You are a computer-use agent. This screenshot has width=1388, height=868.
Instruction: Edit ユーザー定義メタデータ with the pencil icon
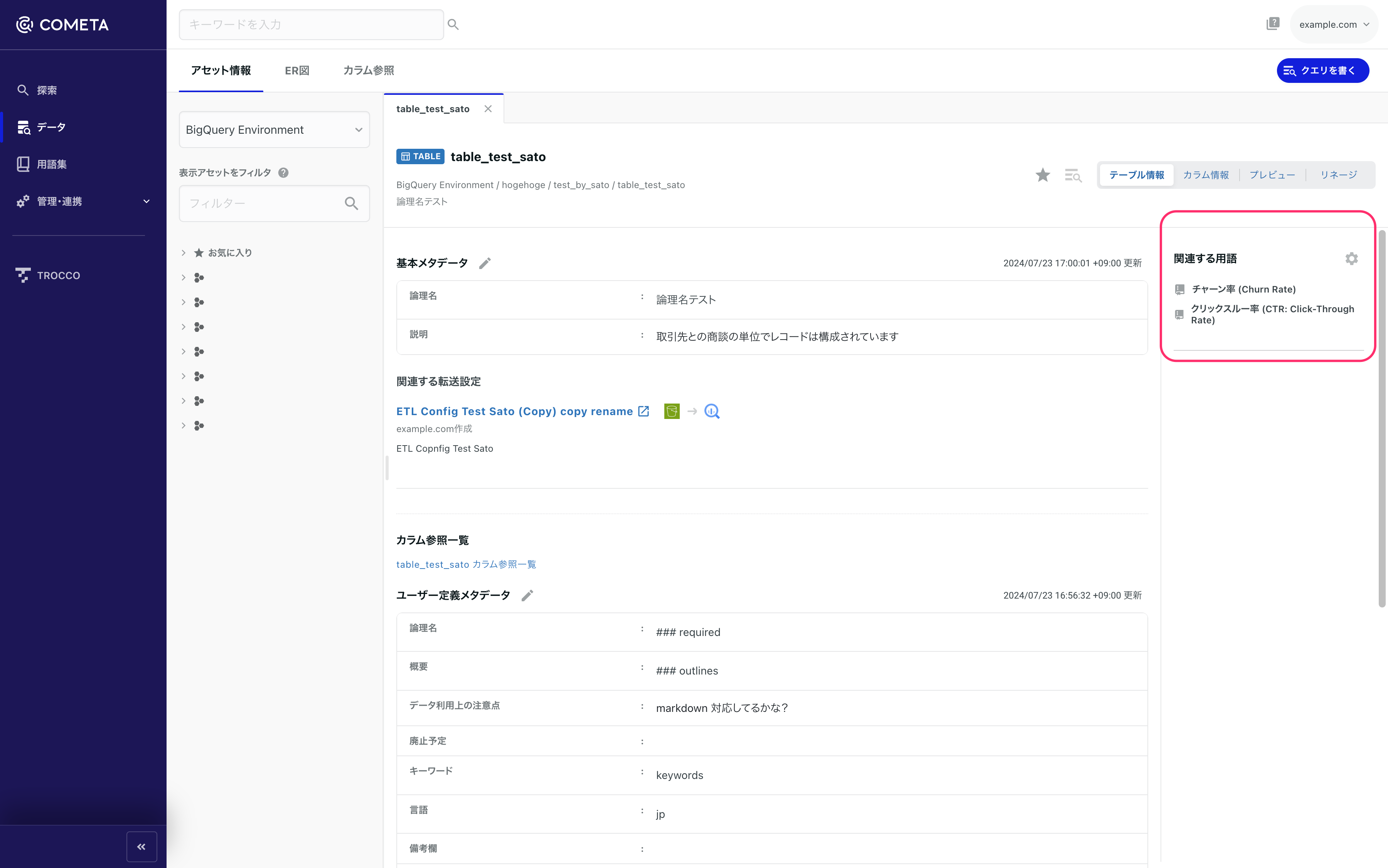pos(527,595)
